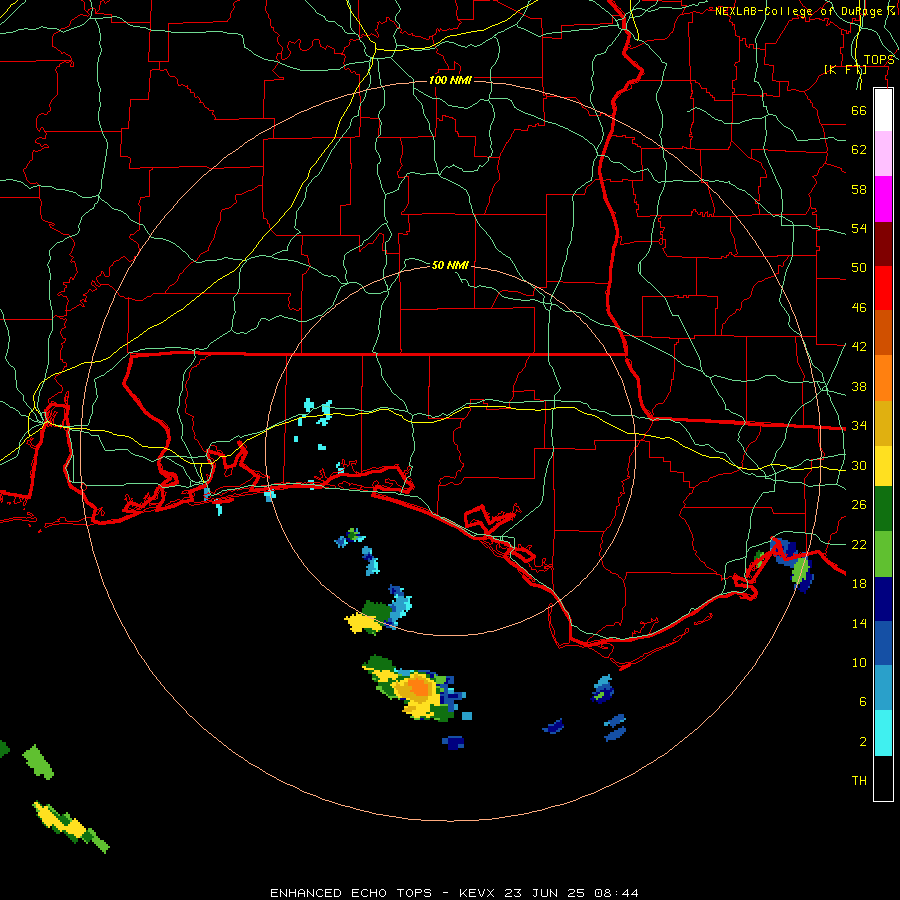Image resolution: width=900 pixels, height=900 pixels.
Task: Click the "46" legend value
Action: (859, 308)
